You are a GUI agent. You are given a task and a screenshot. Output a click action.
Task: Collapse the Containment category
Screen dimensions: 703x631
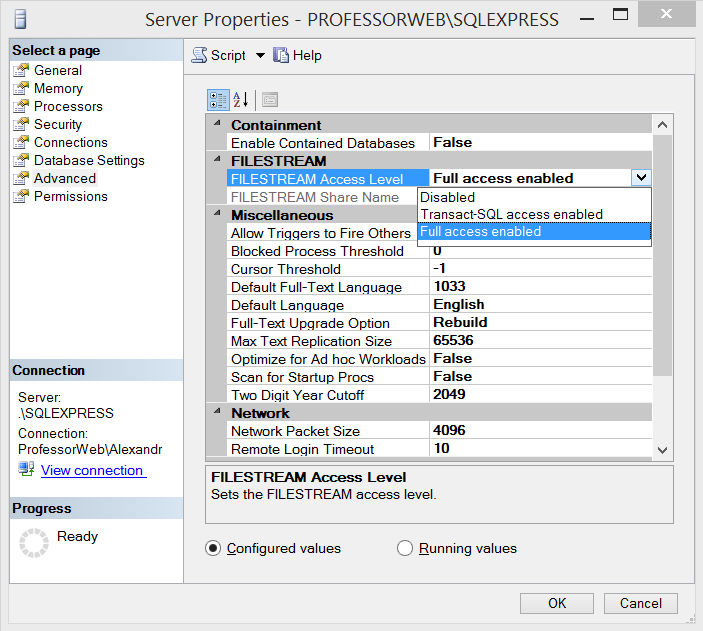point(217,123)
